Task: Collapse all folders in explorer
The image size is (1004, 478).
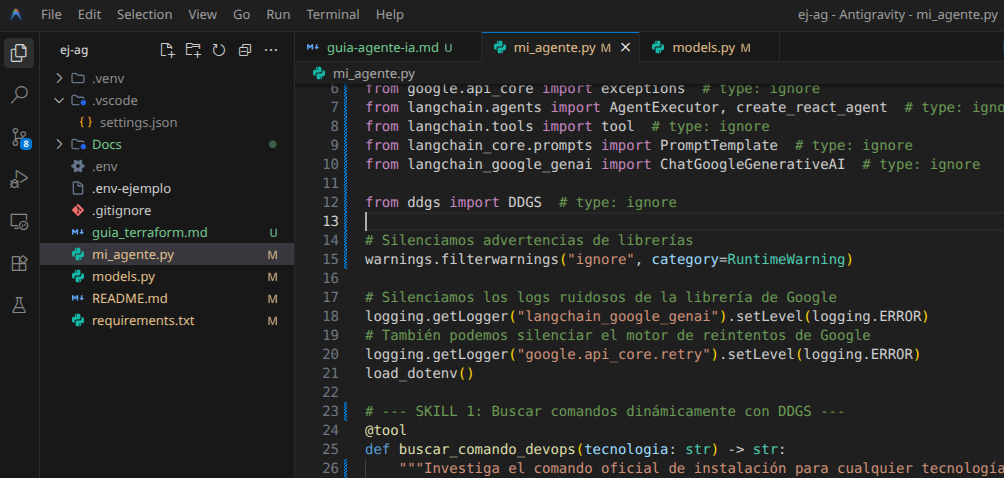Action: (x=244, y=50)
